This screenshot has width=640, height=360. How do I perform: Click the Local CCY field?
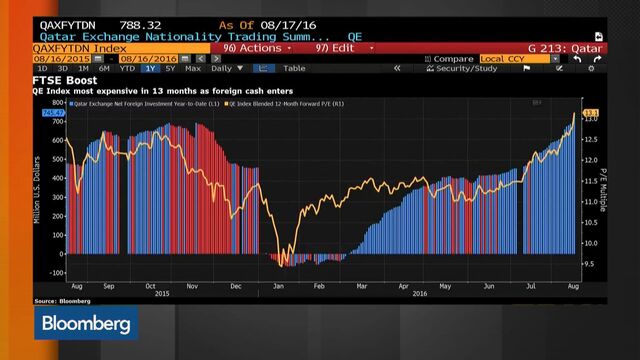[515, 59]
